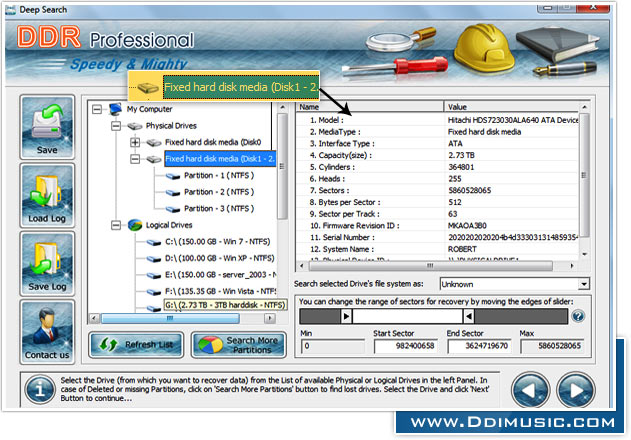Collapse the Logical Drives node
Image resolution: width=631 pixels, height=440 pixels.
pyautogui.click(x=116, y=225)
